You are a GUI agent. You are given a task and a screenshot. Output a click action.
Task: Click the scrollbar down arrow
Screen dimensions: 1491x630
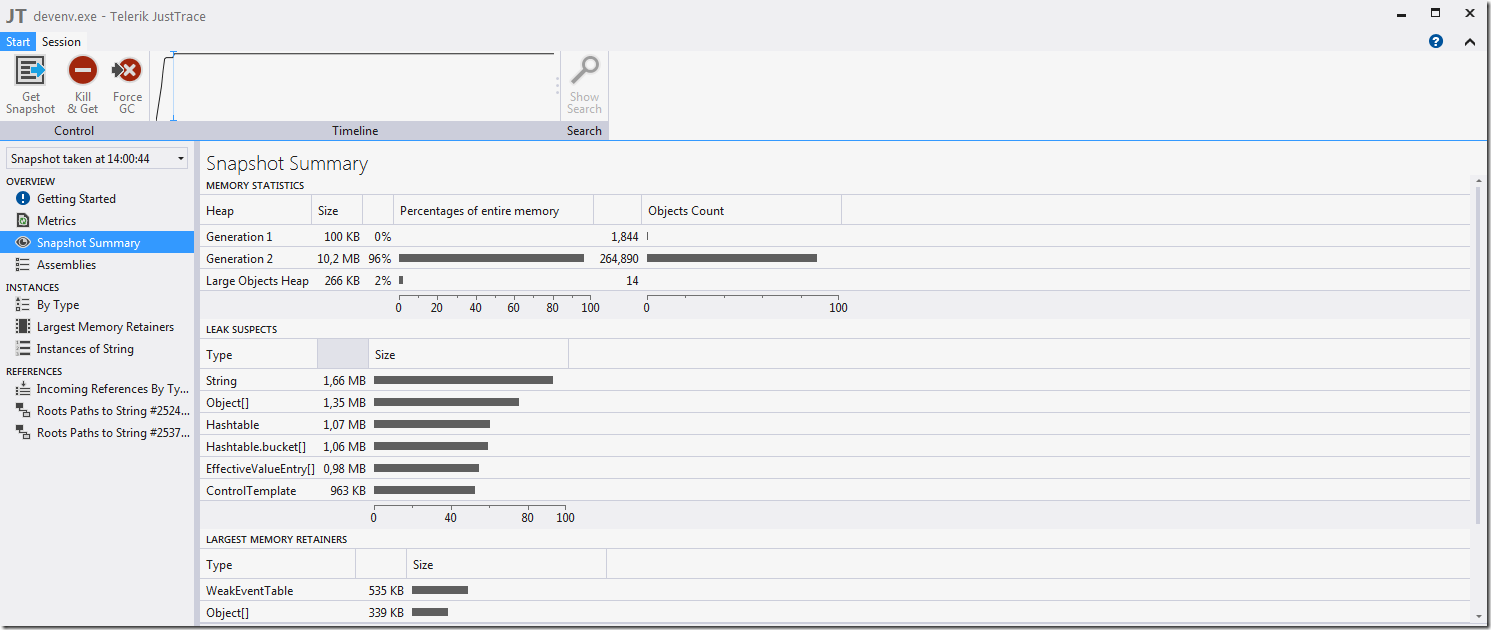(x=1478, y=617)
